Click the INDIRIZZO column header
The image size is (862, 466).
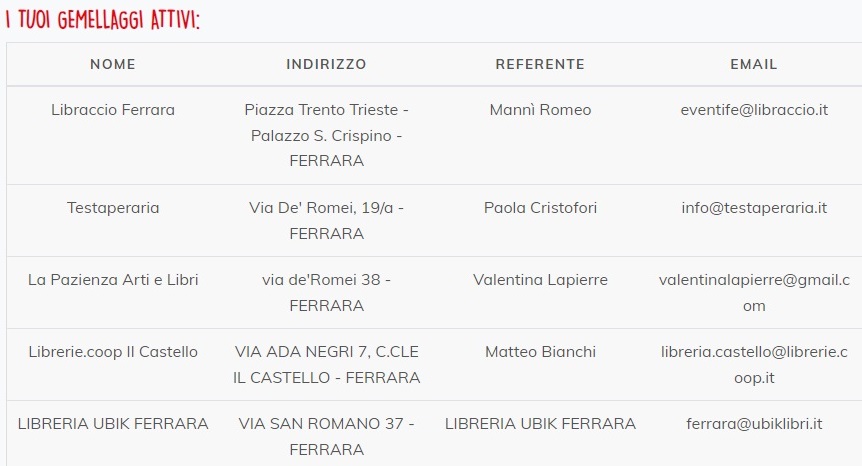326,64
